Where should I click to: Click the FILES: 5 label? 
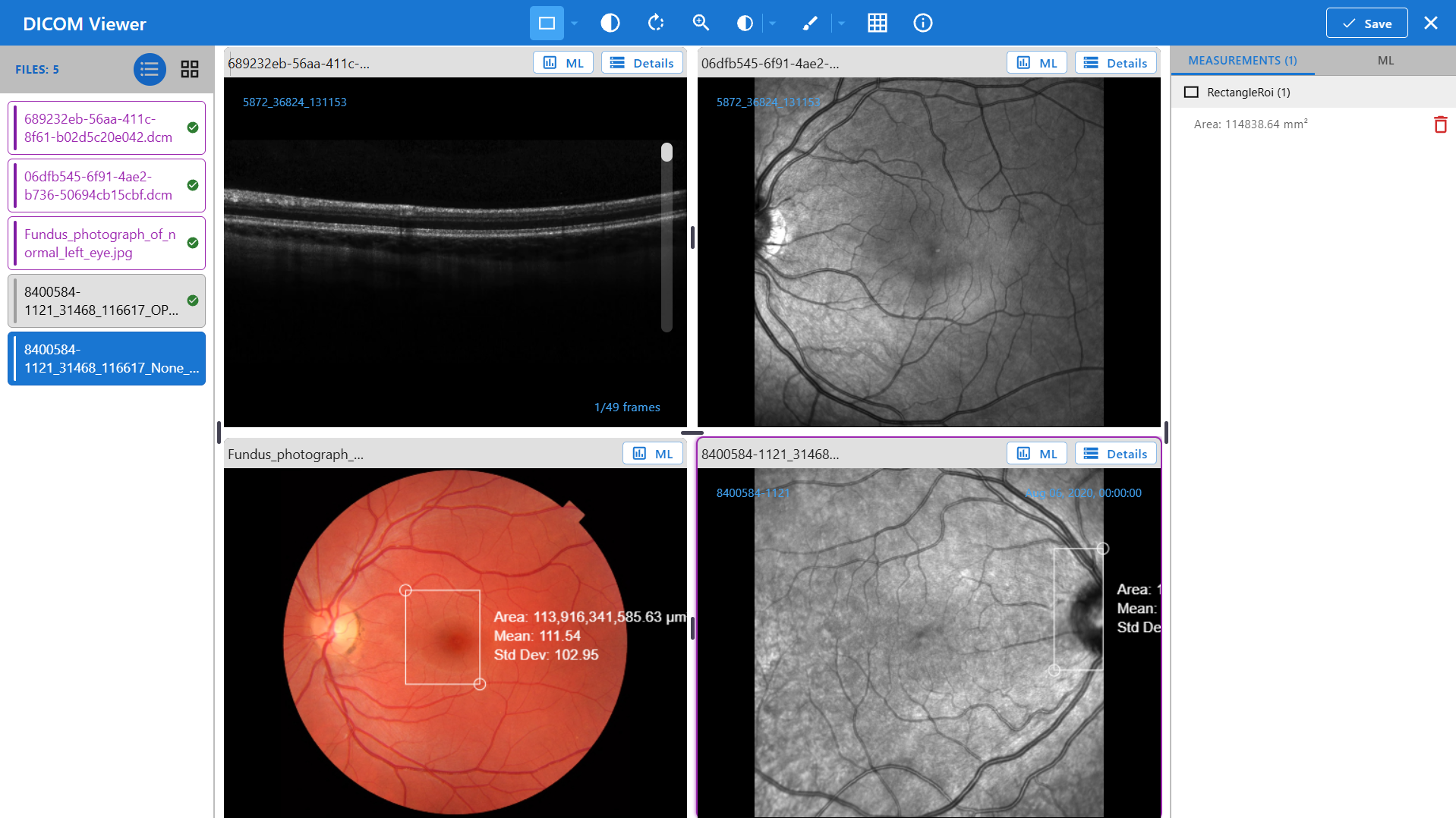coord(37,70)
